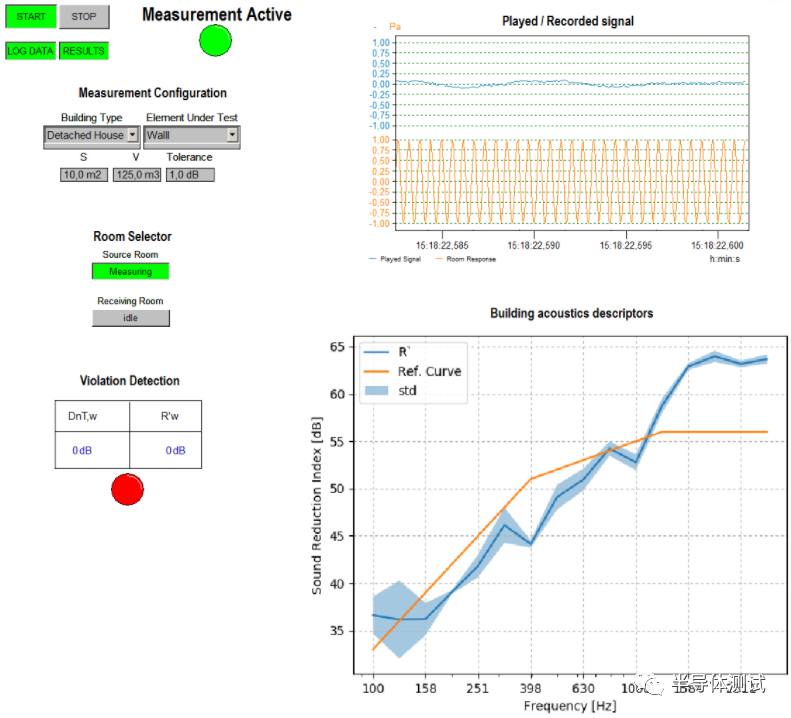Click the Played Signal legend entry
The height and width of the screenshot is (718, 791).
[399, 259]
